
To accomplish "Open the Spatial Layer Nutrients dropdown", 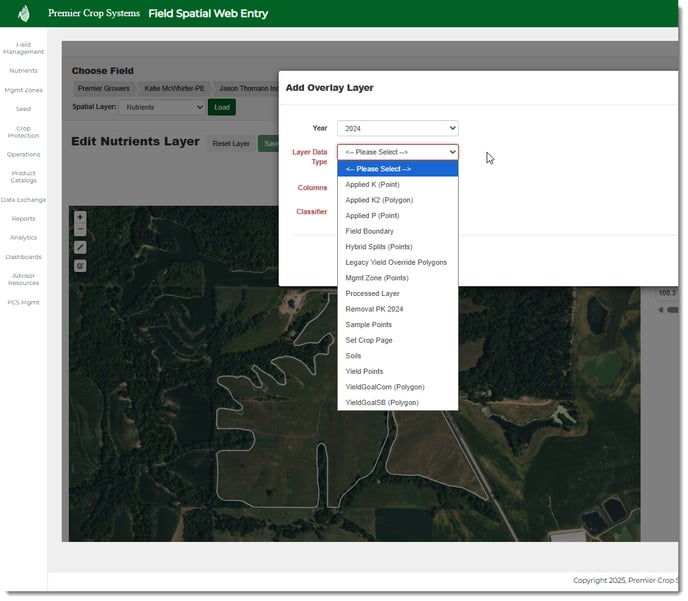I will point(161,107).
